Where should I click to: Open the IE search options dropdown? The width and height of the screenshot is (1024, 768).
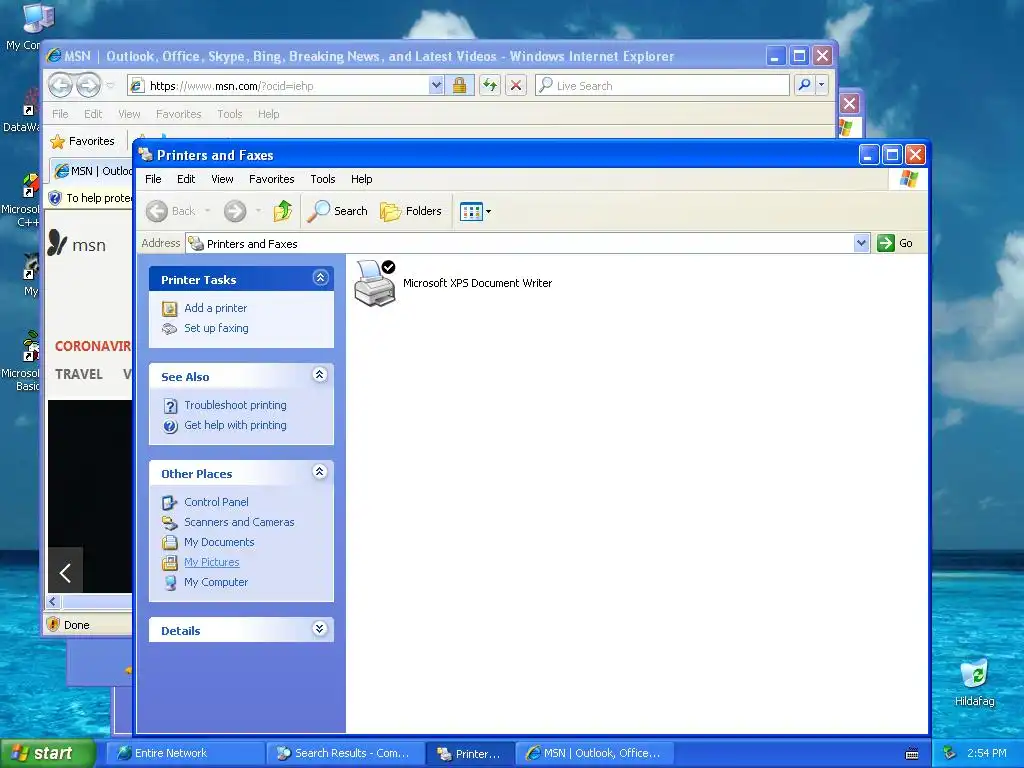tap(822, 85)
